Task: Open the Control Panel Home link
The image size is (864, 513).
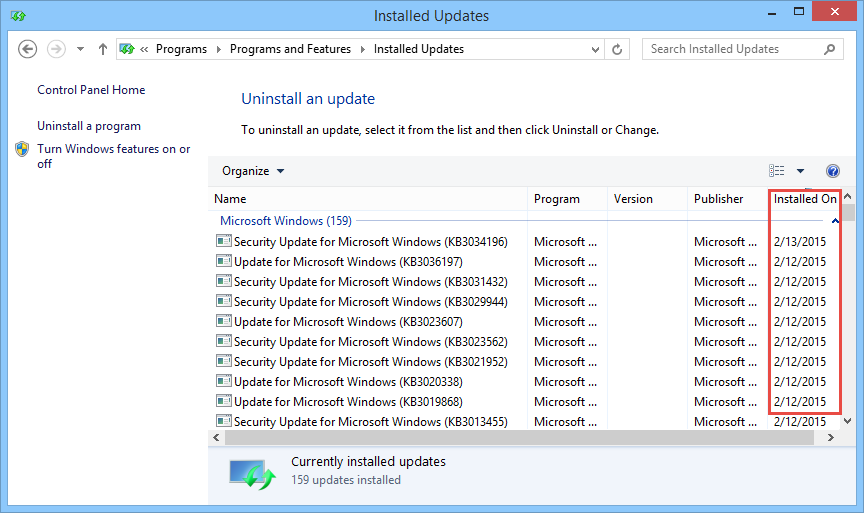Action: tap(91, 90)
